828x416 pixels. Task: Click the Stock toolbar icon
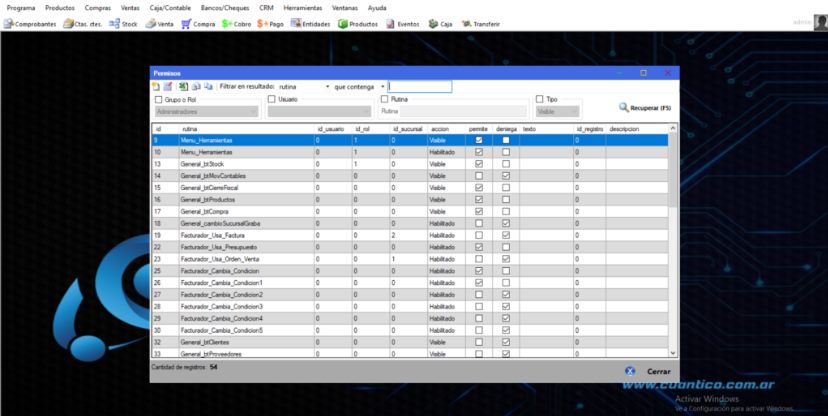(x=123, y=24)
